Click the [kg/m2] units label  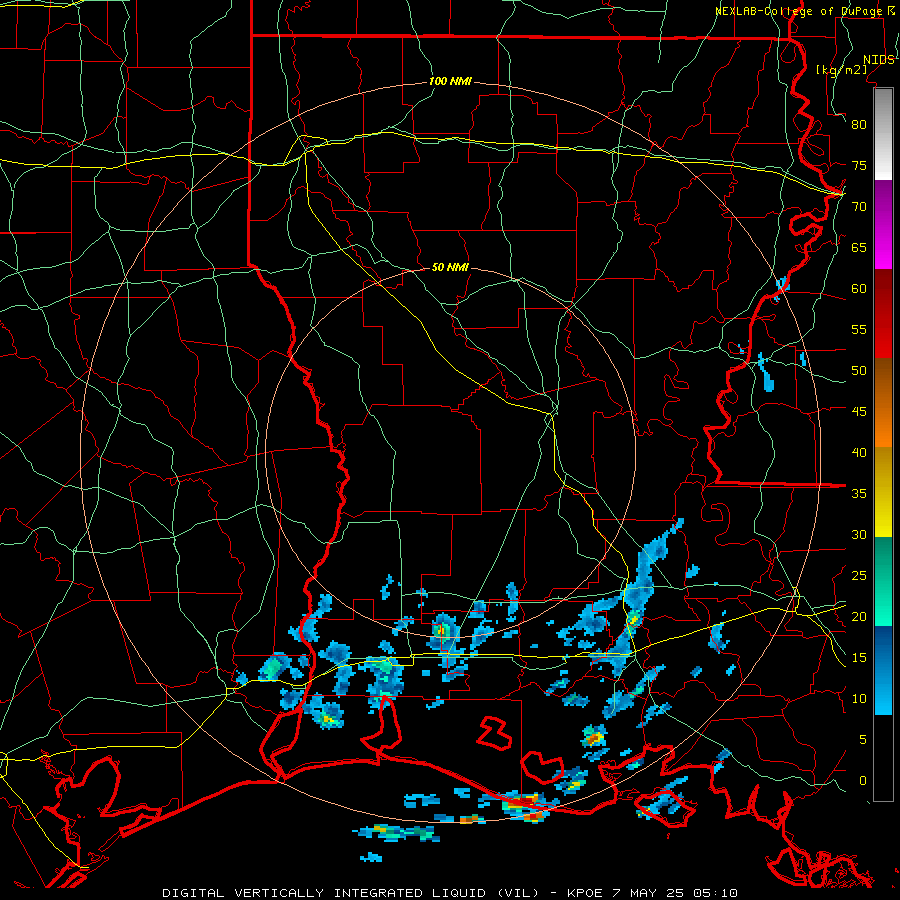[841, 70]
